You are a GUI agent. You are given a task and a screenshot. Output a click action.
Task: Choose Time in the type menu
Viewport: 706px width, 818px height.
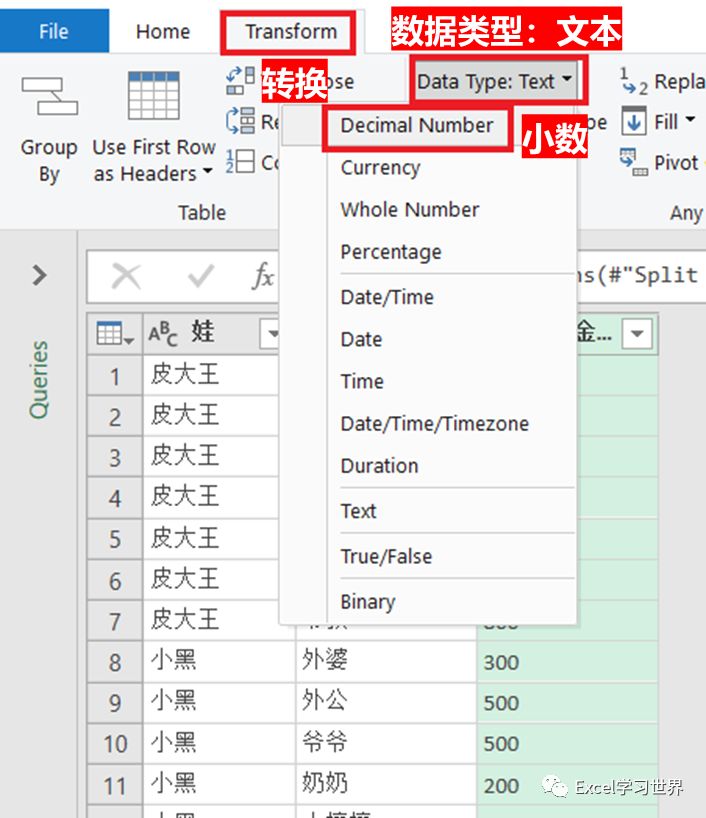362,381
